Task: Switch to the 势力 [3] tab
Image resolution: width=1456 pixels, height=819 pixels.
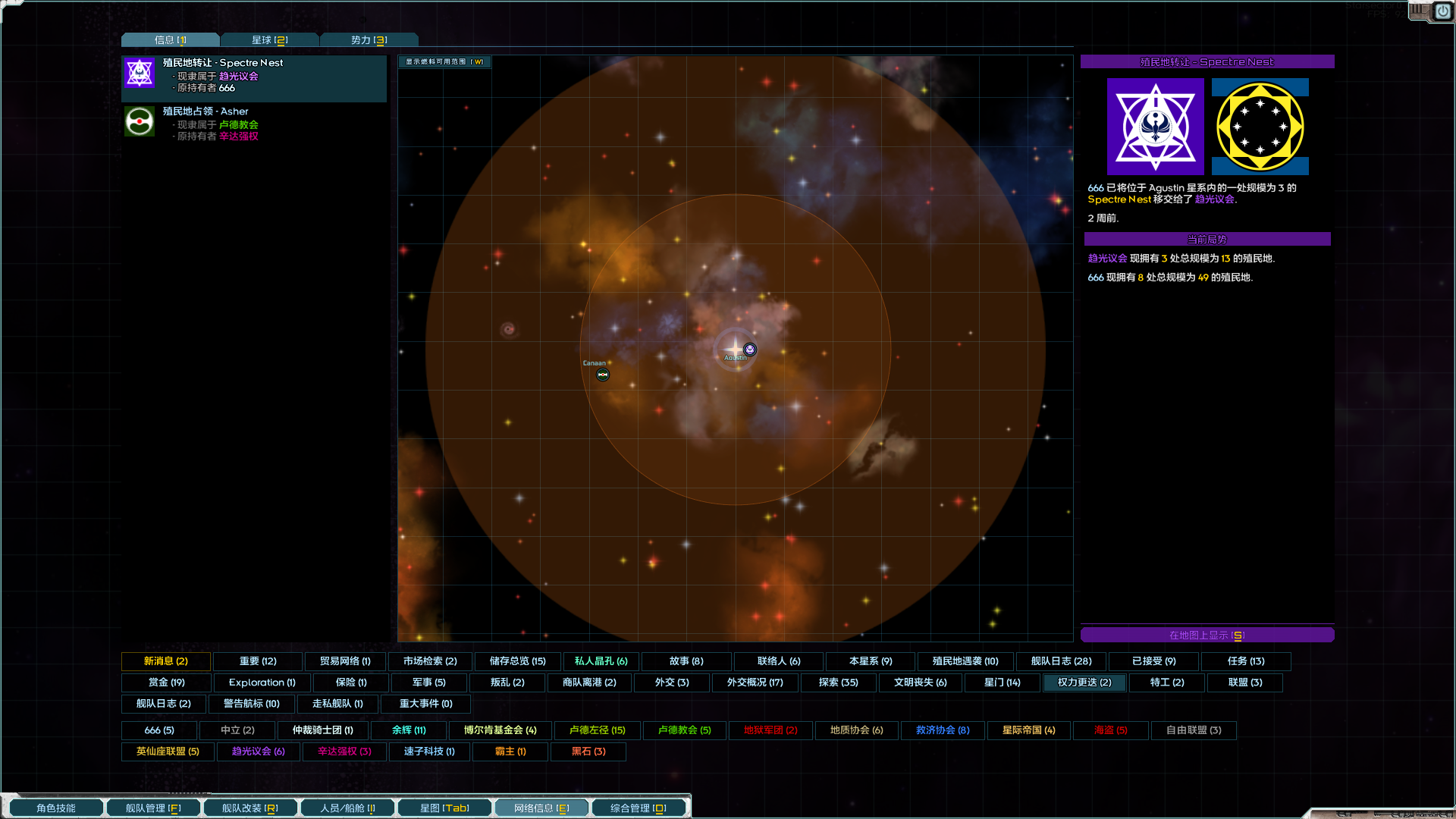Action: coord(369,39)
